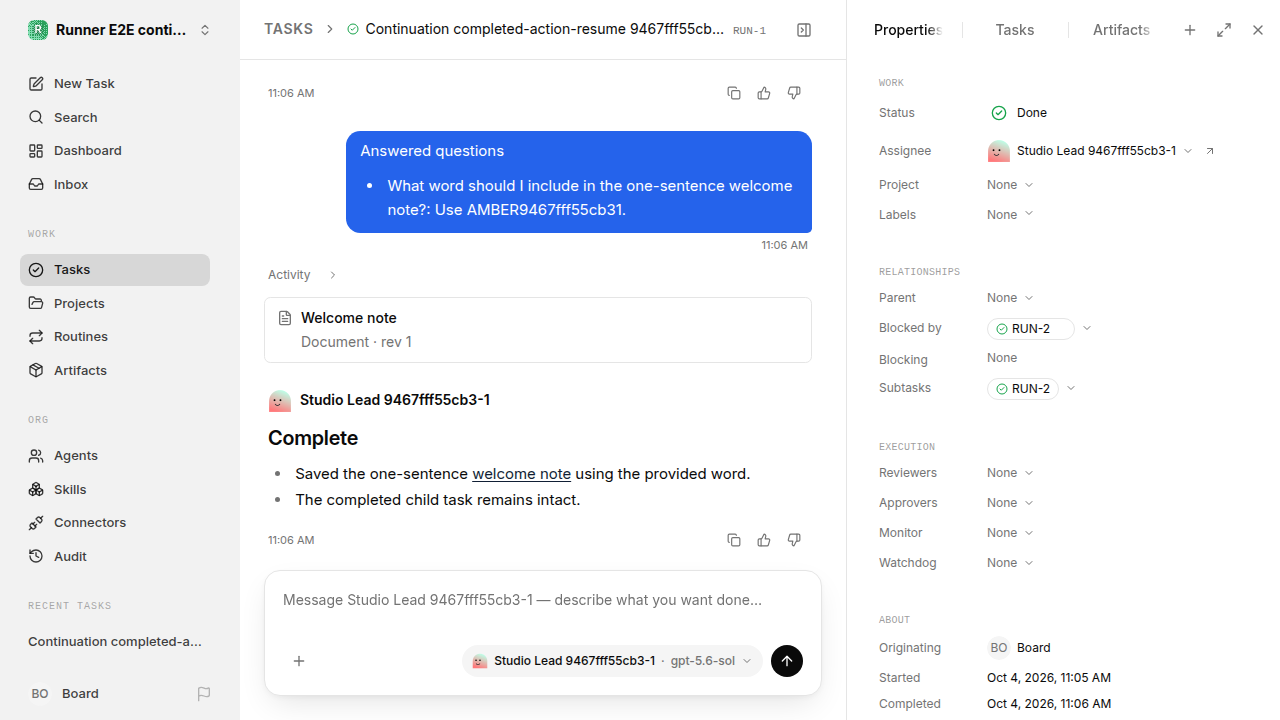Switch to the Artifacts panel tab
This screenshot has height=720, width=1280.
[1121, 30]
